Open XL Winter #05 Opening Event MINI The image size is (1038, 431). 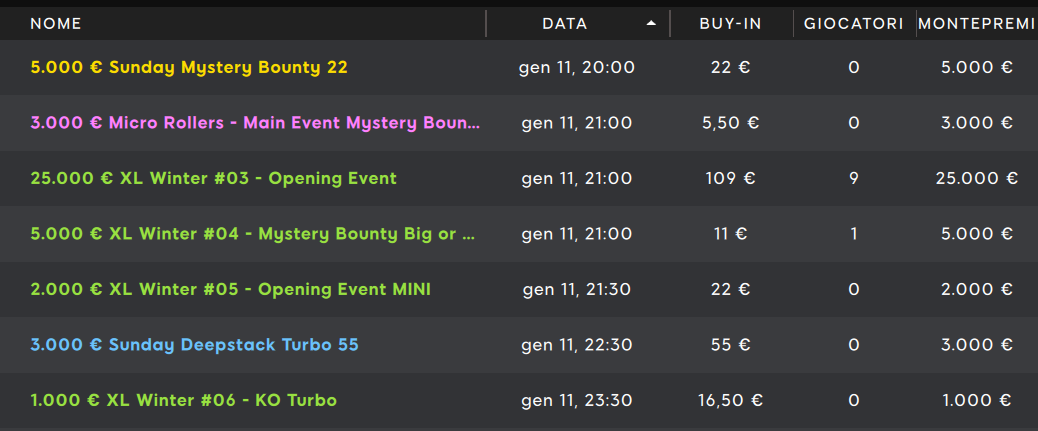click(231, 290)
